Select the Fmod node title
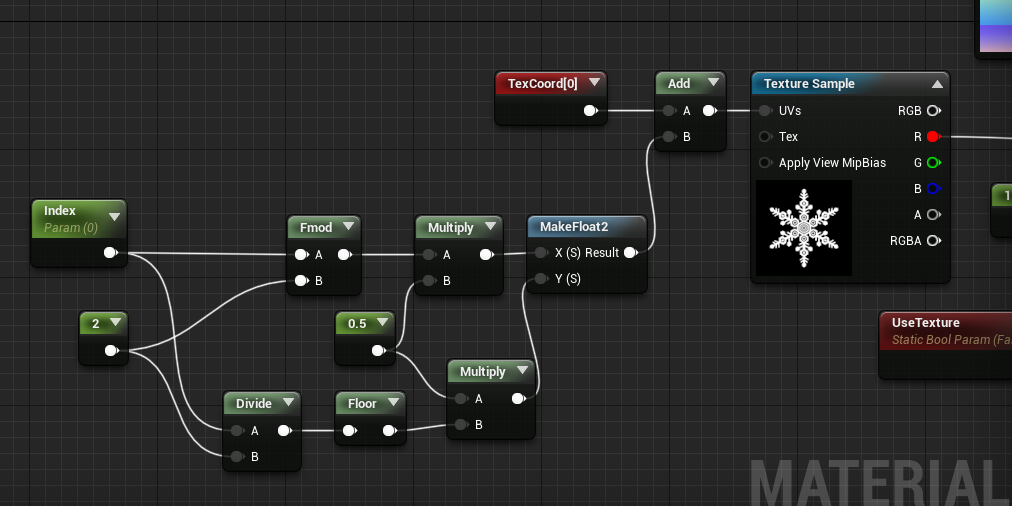The width and height of the screenshot is (1012, 506). (316, 227)
